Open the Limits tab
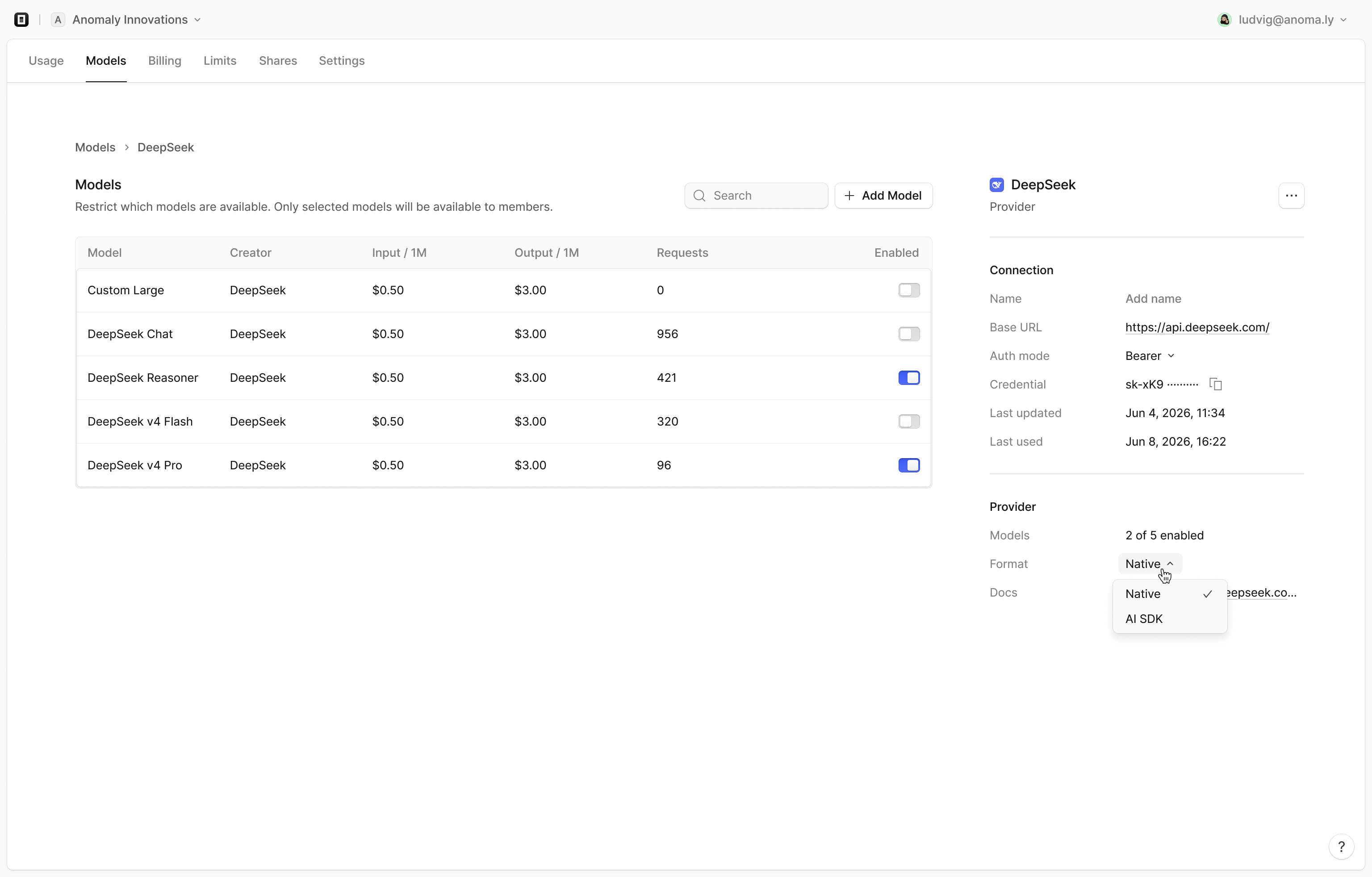 pos(220,61)
